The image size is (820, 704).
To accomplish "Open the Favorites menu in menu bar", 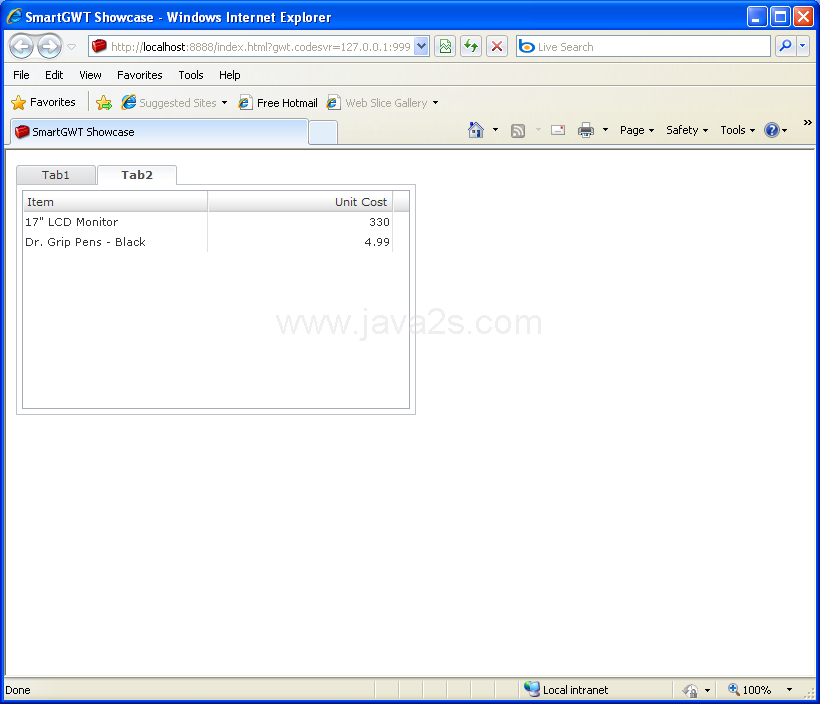I will coord(140,75).
